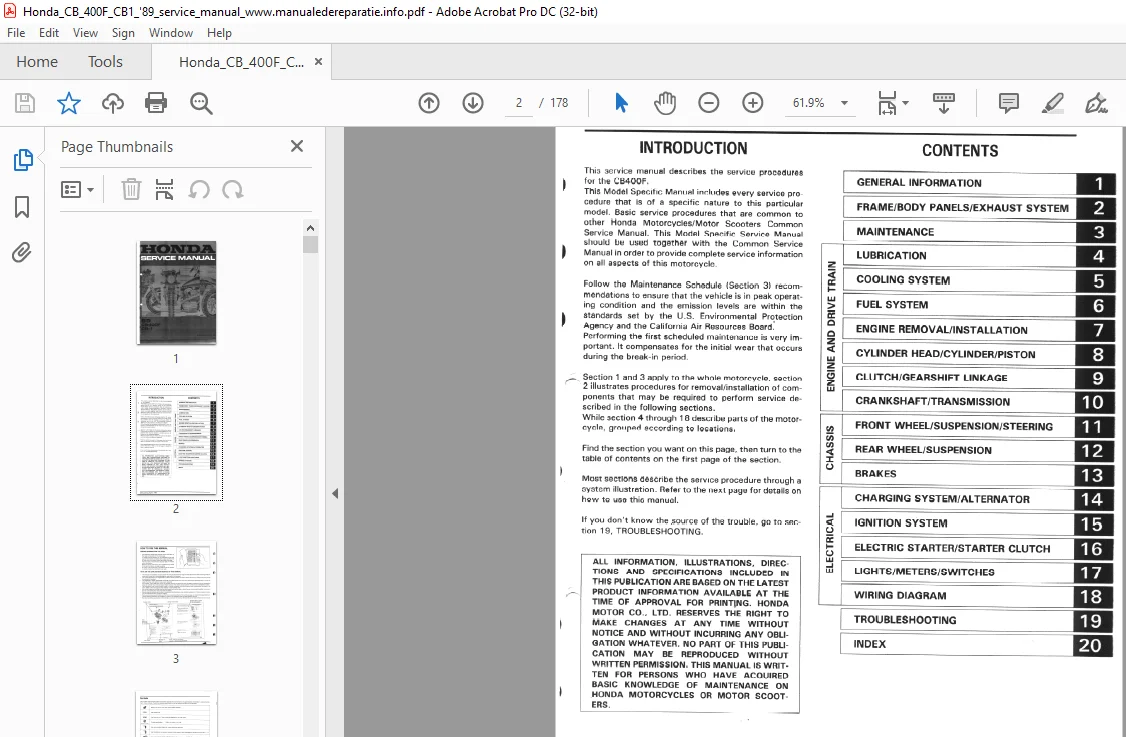
Task: Select the Honda_CB_400F document tab
Action: coord(241,62)
